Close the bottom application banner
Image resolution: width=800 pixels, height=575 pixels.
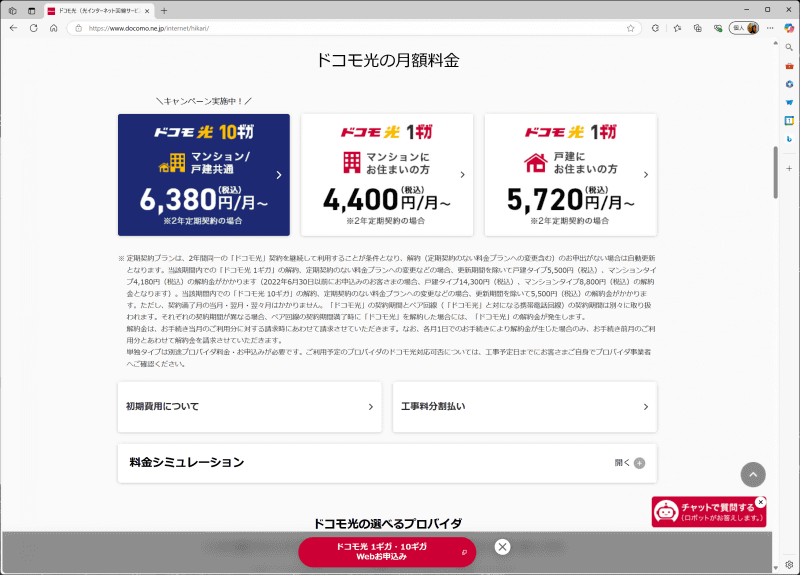click(x=503, y=547)
